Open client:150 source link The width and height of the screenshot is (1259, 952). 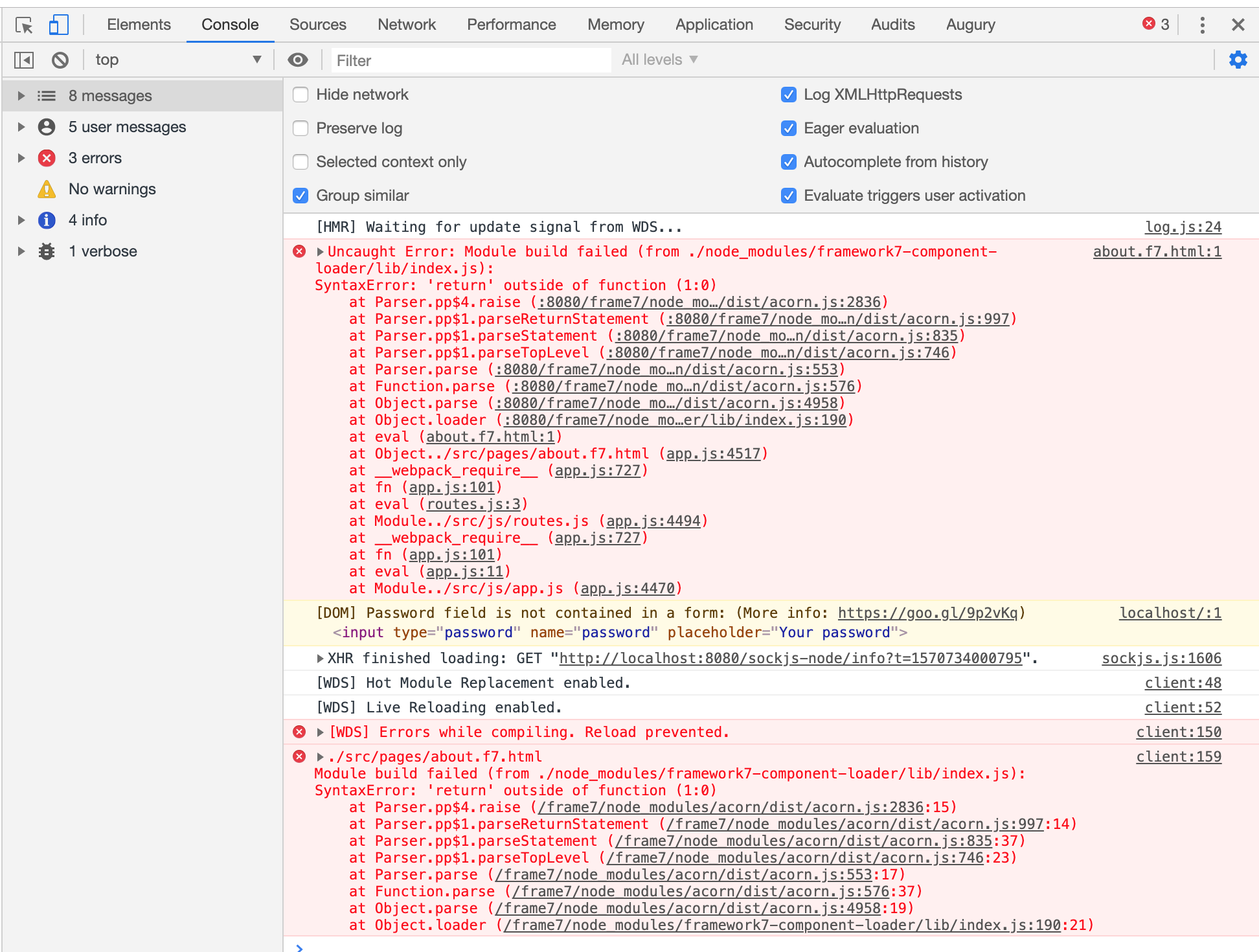1179,732
